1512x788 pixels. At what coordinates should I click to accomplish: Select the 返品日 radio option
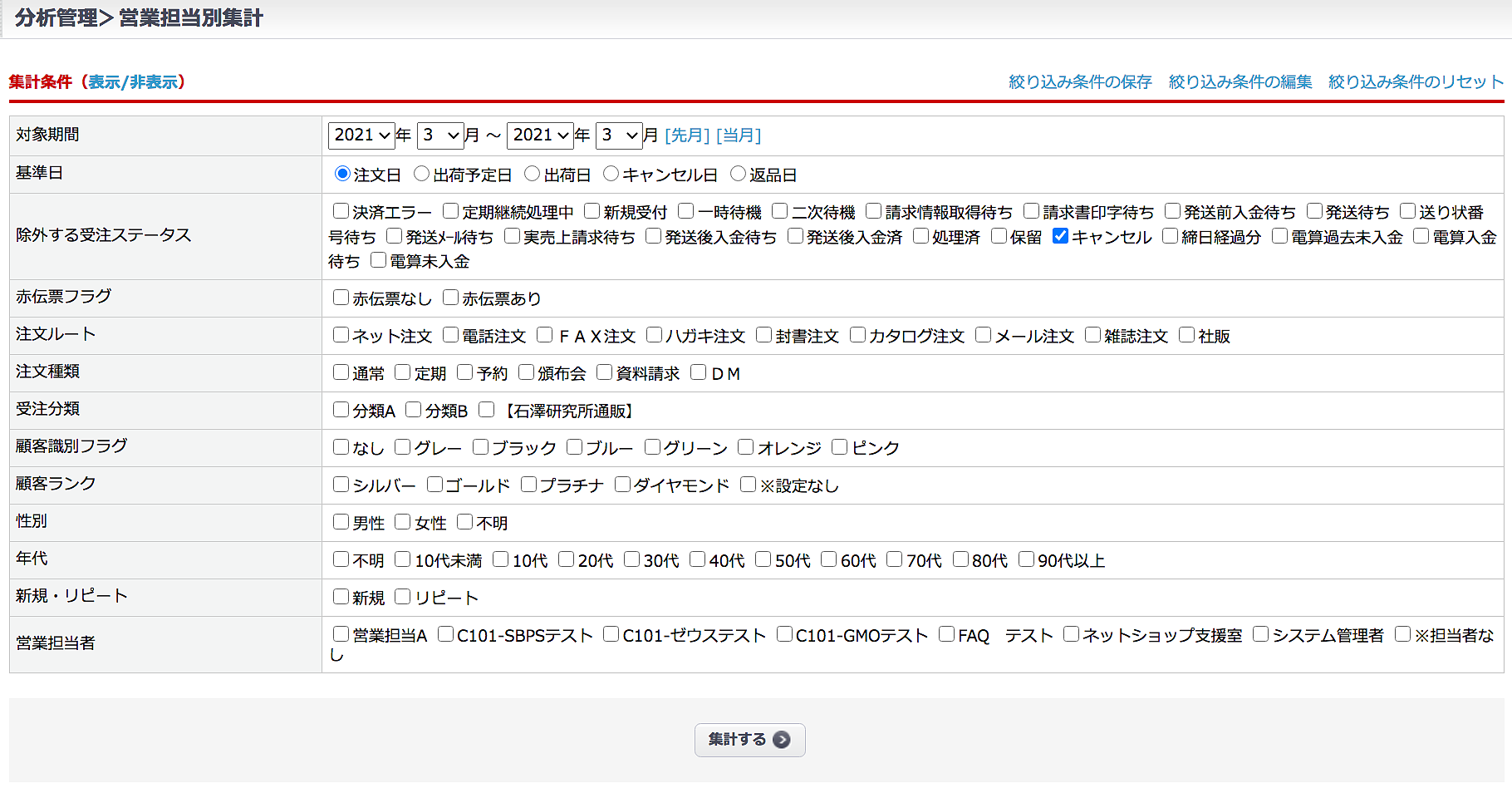(x=738, y=174)
